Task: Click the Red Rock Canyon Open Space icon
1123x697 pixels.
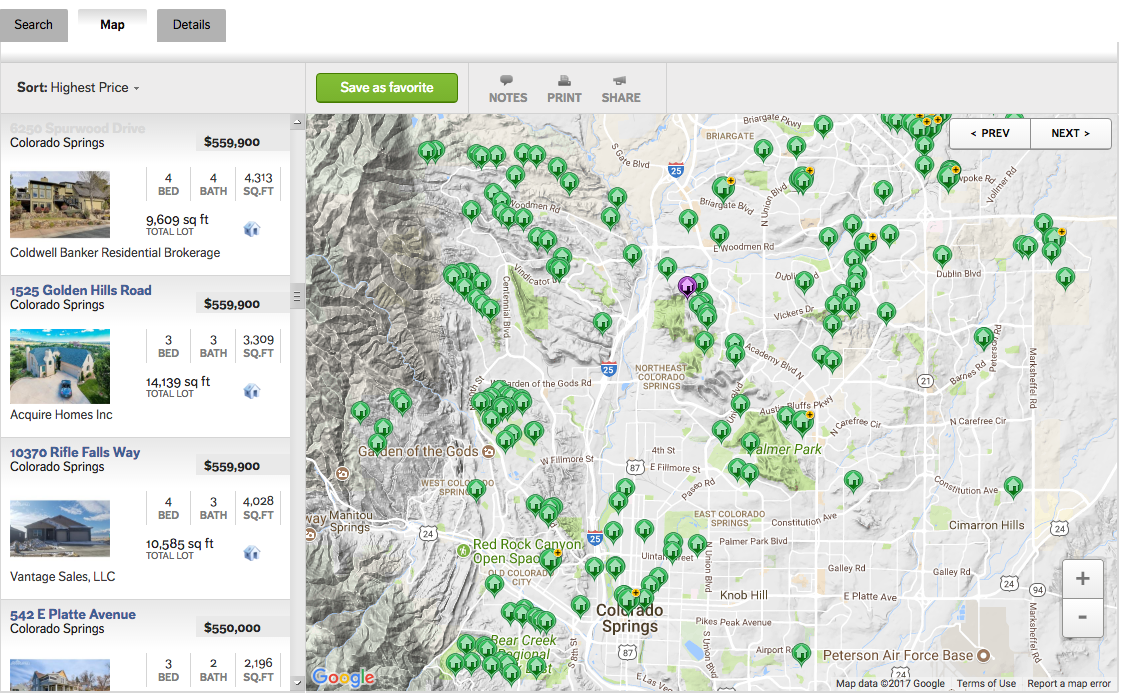Action: pos(463,550)
